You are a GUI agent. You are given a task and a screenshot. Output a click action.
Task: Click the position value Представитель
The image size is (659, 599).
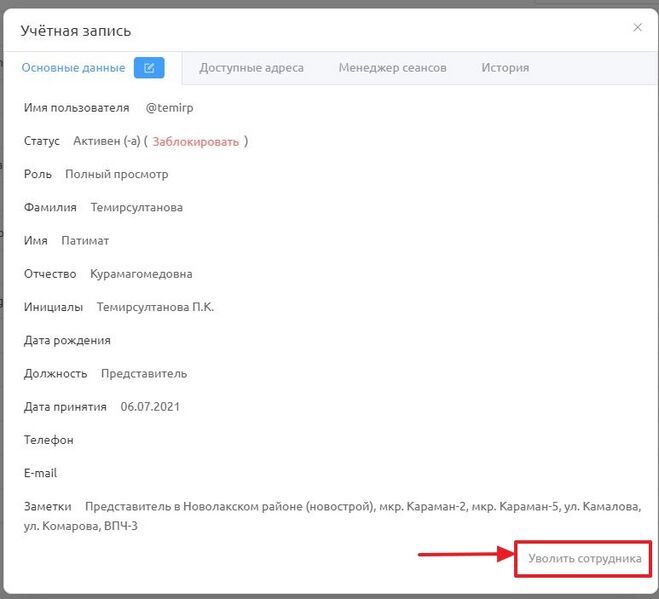pos(144,373)
